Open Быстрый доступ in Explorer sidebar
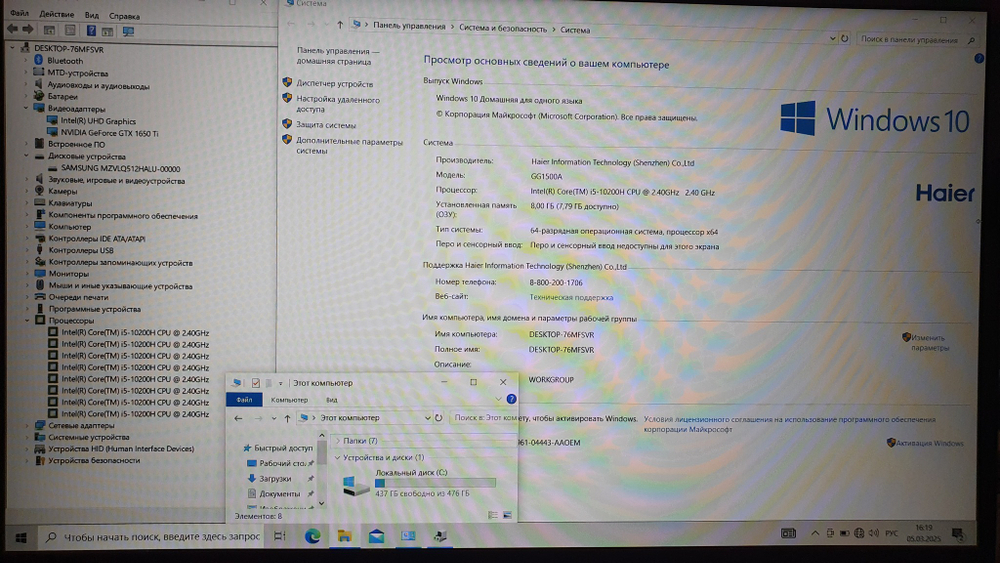This screenshot has height=563, width=1000. (283, 448)
